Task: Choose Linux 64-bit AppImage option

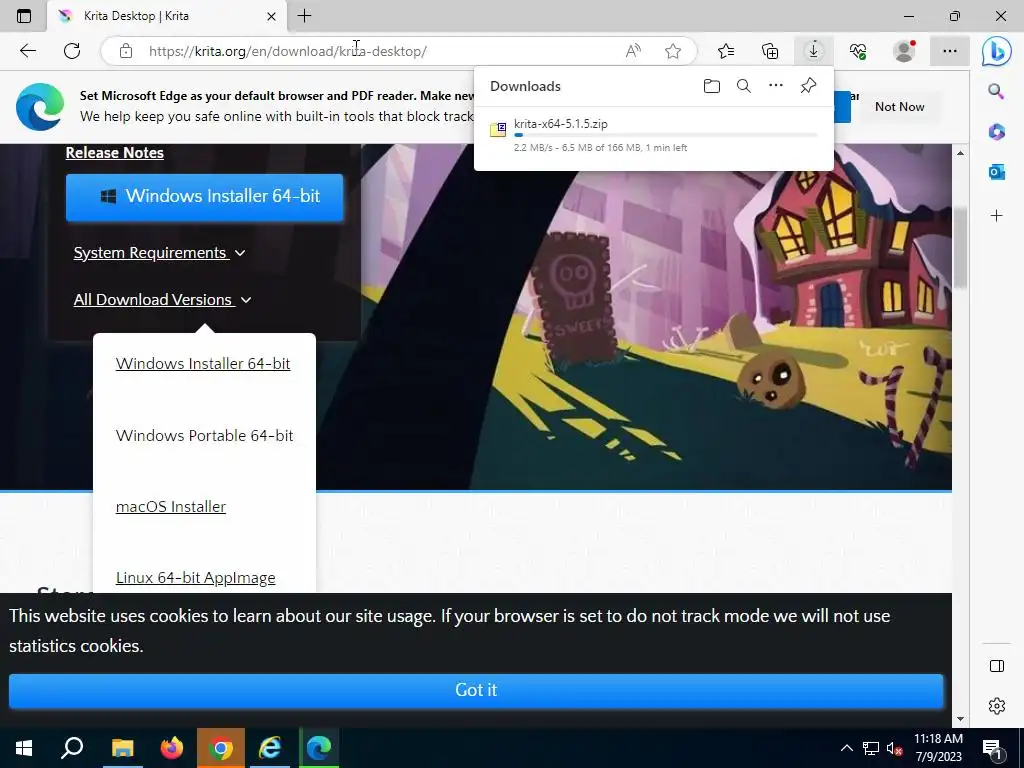Action: click(x=195, y=578)
